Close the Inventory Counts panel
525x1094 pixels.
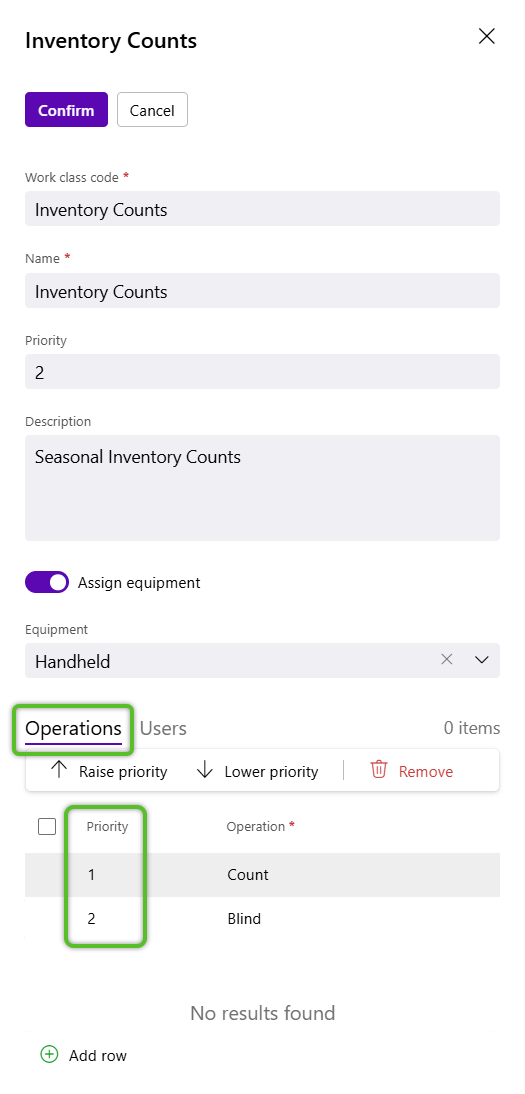(487, 36)
